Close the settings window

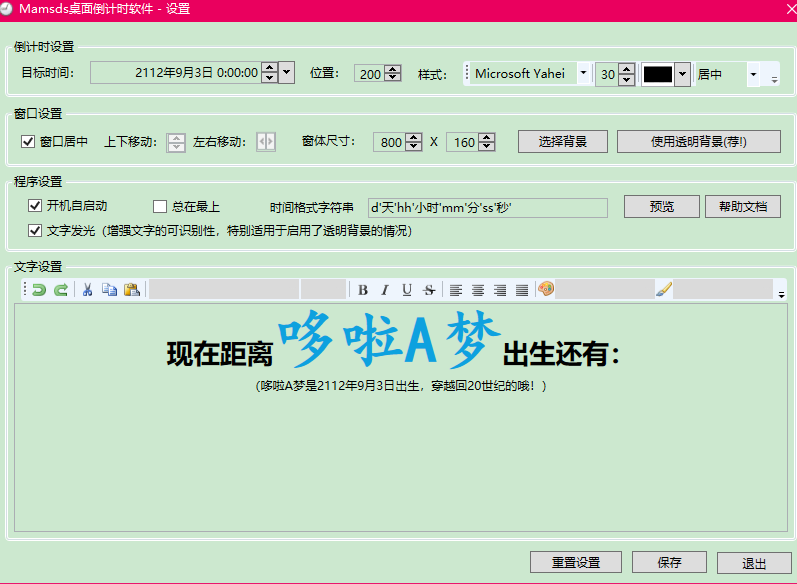tap(790, 10)
